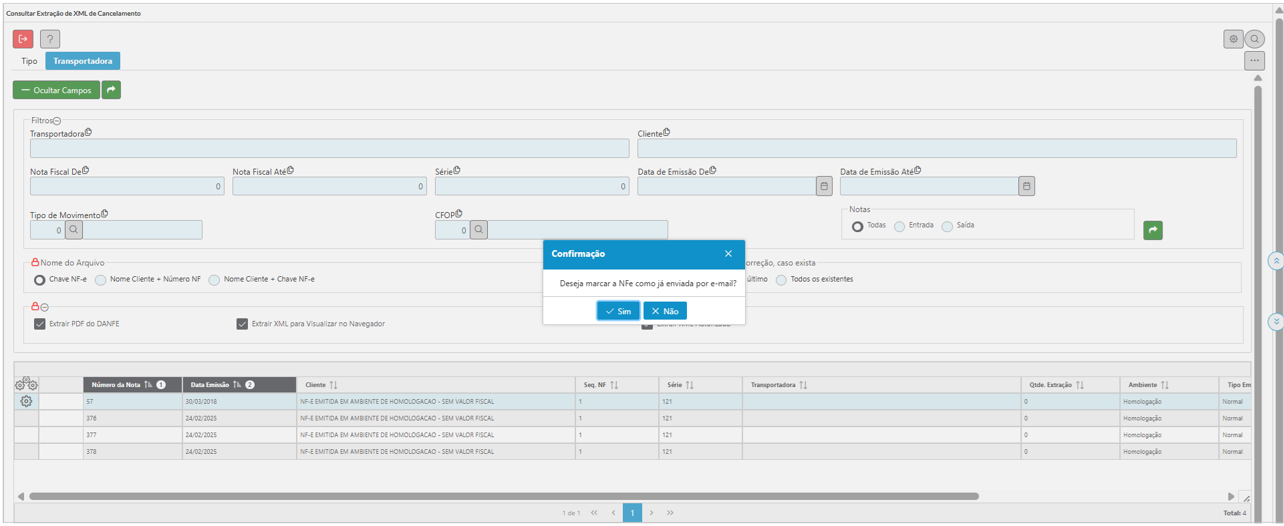Viewport: 1284px width, 526px height.
Task: Toggle Extrair XML para Visualizar no Navegador
Action: [x=242, y=324]
